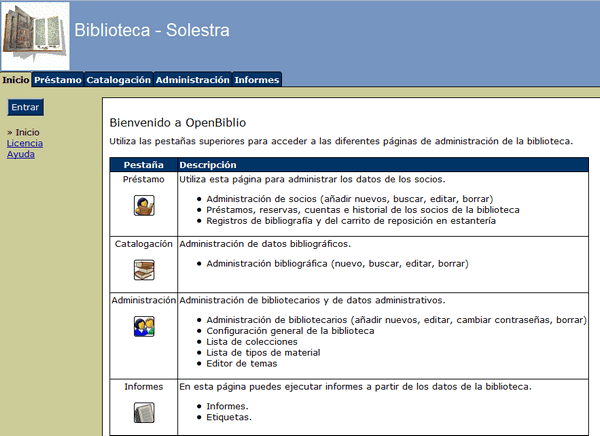The width and height of the screenshot is (600, 436).
Task: Open the Administración tab
Action: click(192, 80)
